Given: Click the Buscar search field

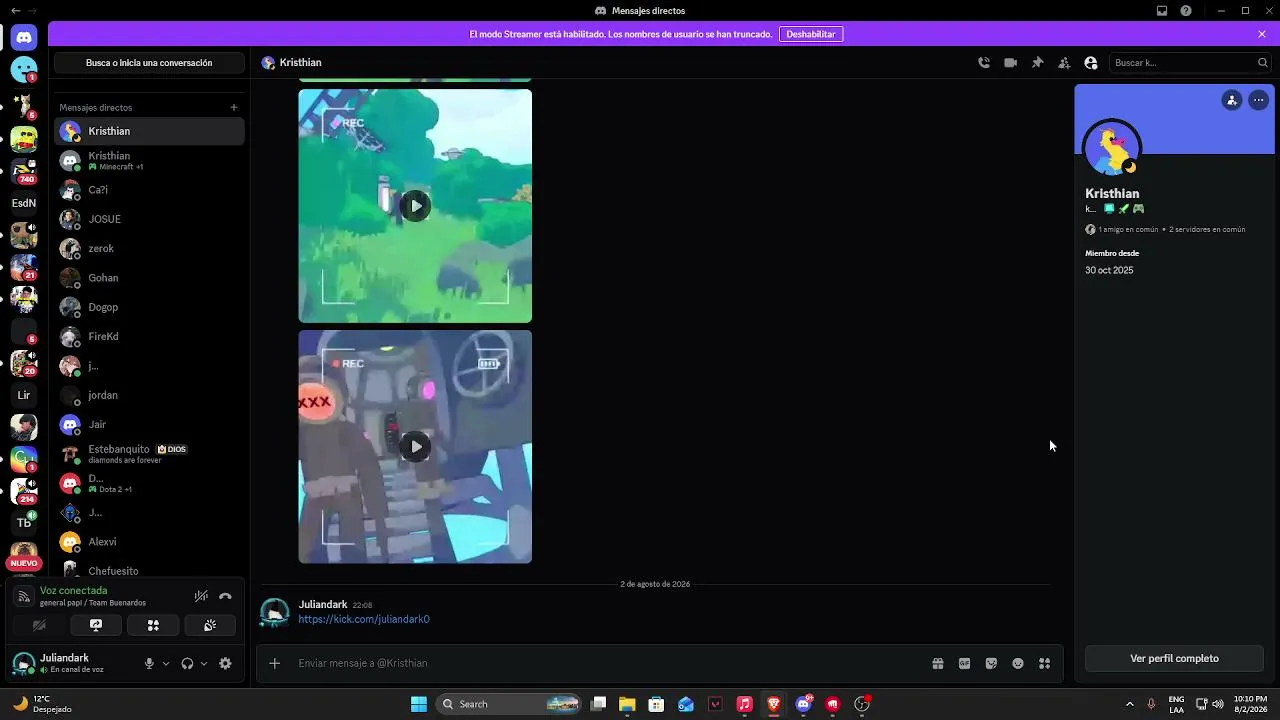Looking at the screenshot, I should click(1190, 63).
